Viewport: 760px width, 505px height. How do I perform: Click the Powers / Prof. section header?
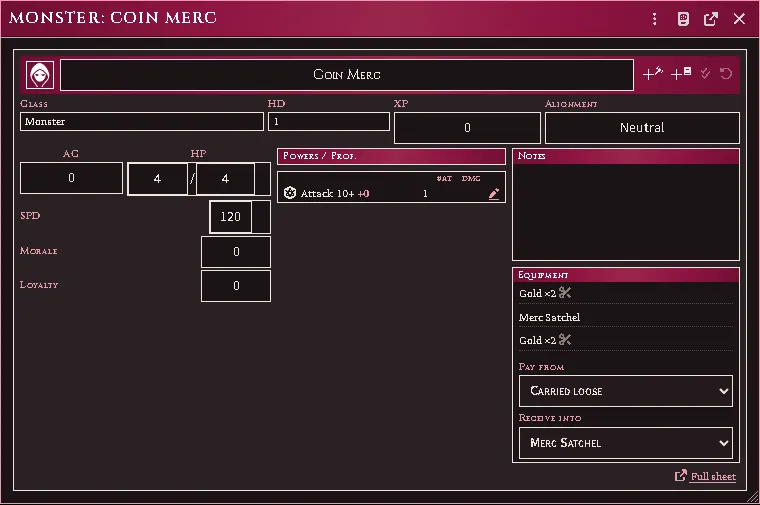point(391,156)
